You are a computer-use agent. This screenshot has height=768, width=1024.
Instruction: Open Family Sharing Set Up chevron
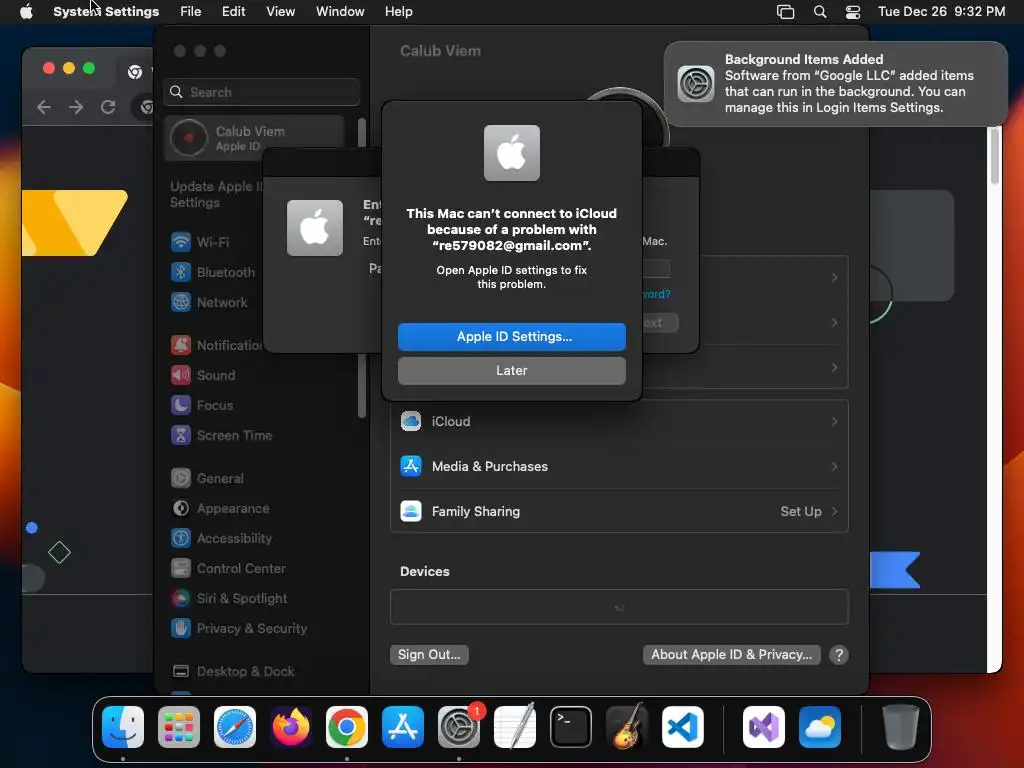pos(834,511)
